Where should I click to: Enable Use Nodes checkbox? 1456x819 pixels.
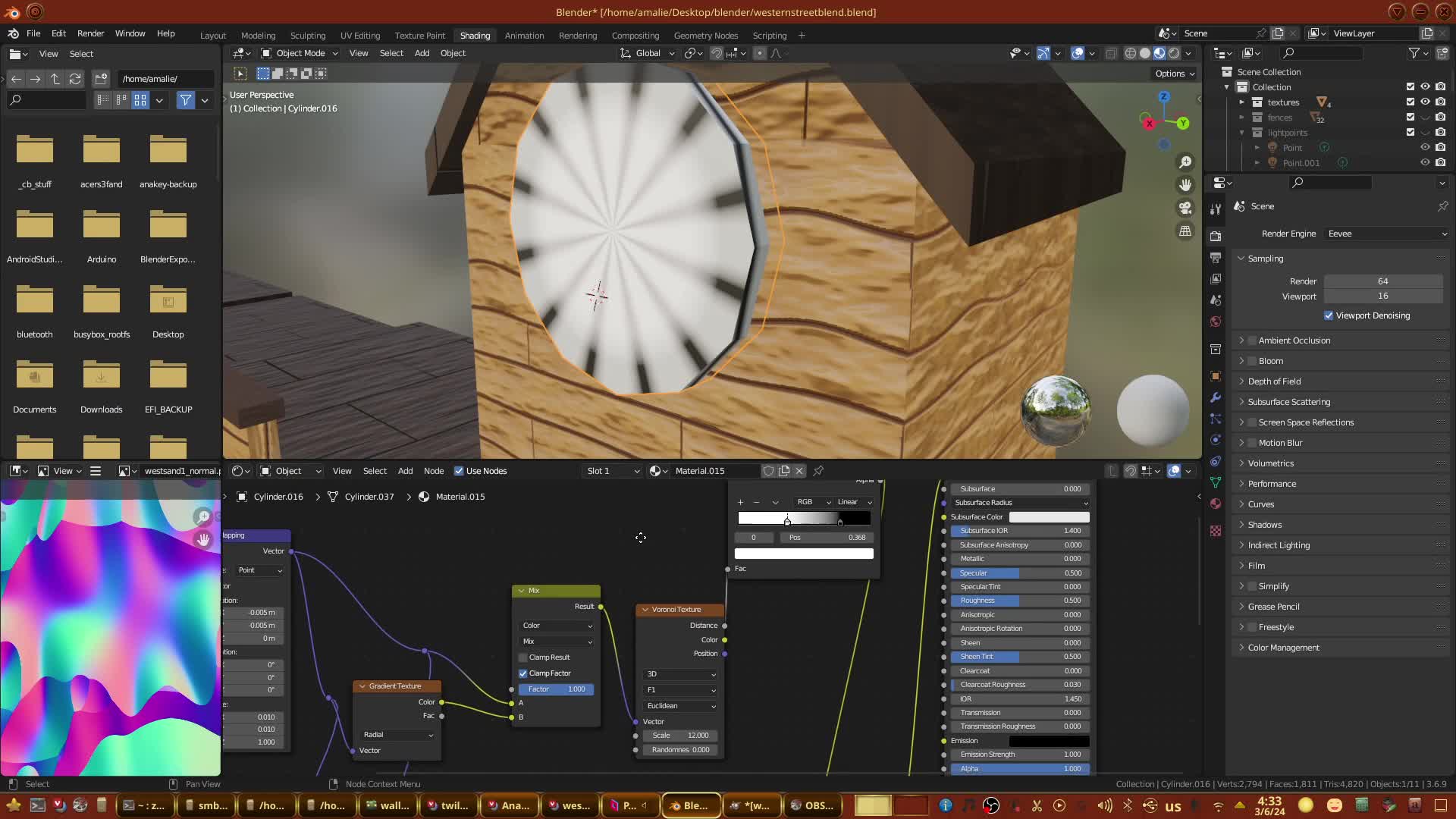coord(459,471)
